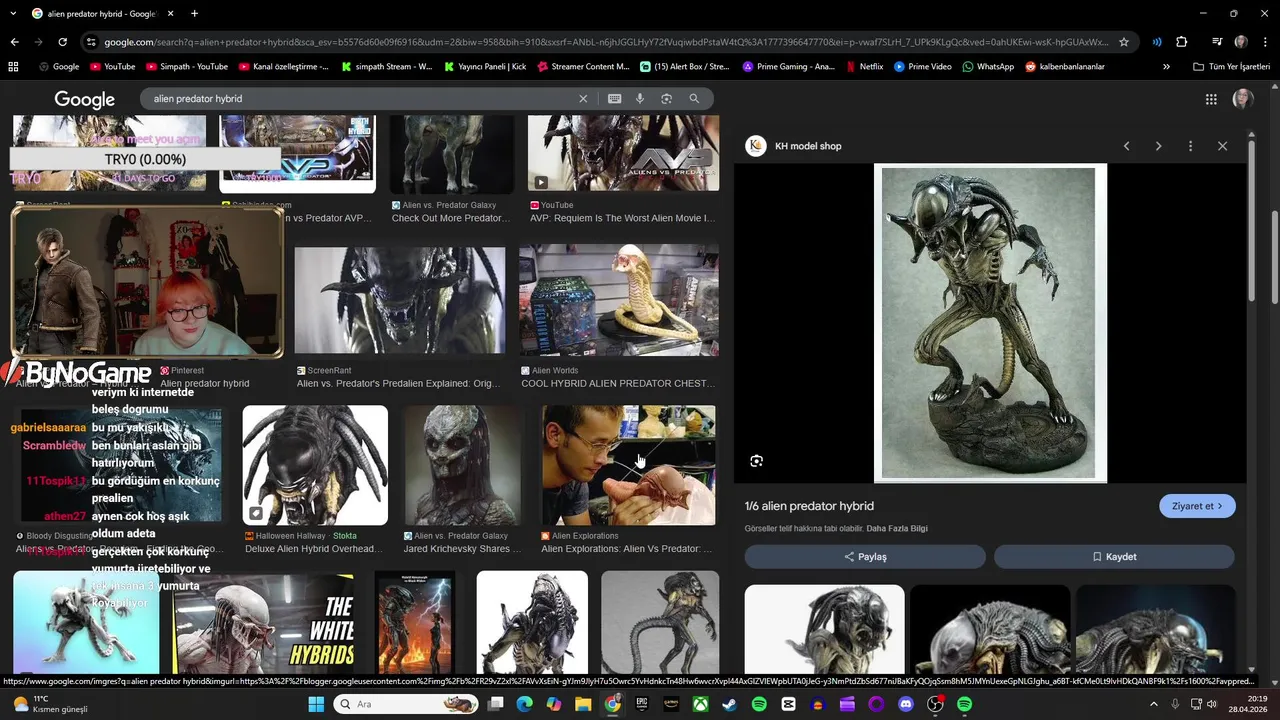Image resolution: width=1280 pixels, height=720 pixels.
Task: Open Microsoft Edge from the taskbar
Action: (x=524, y=704)
